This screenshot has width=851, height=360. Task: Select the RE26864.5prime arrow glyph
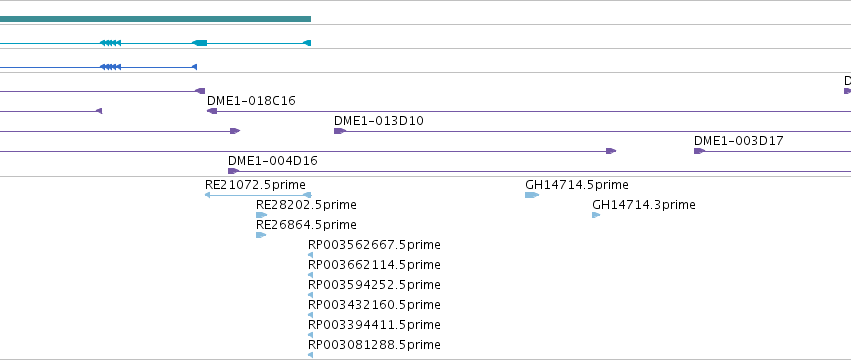pyautogui.click(x=261, y=235)
